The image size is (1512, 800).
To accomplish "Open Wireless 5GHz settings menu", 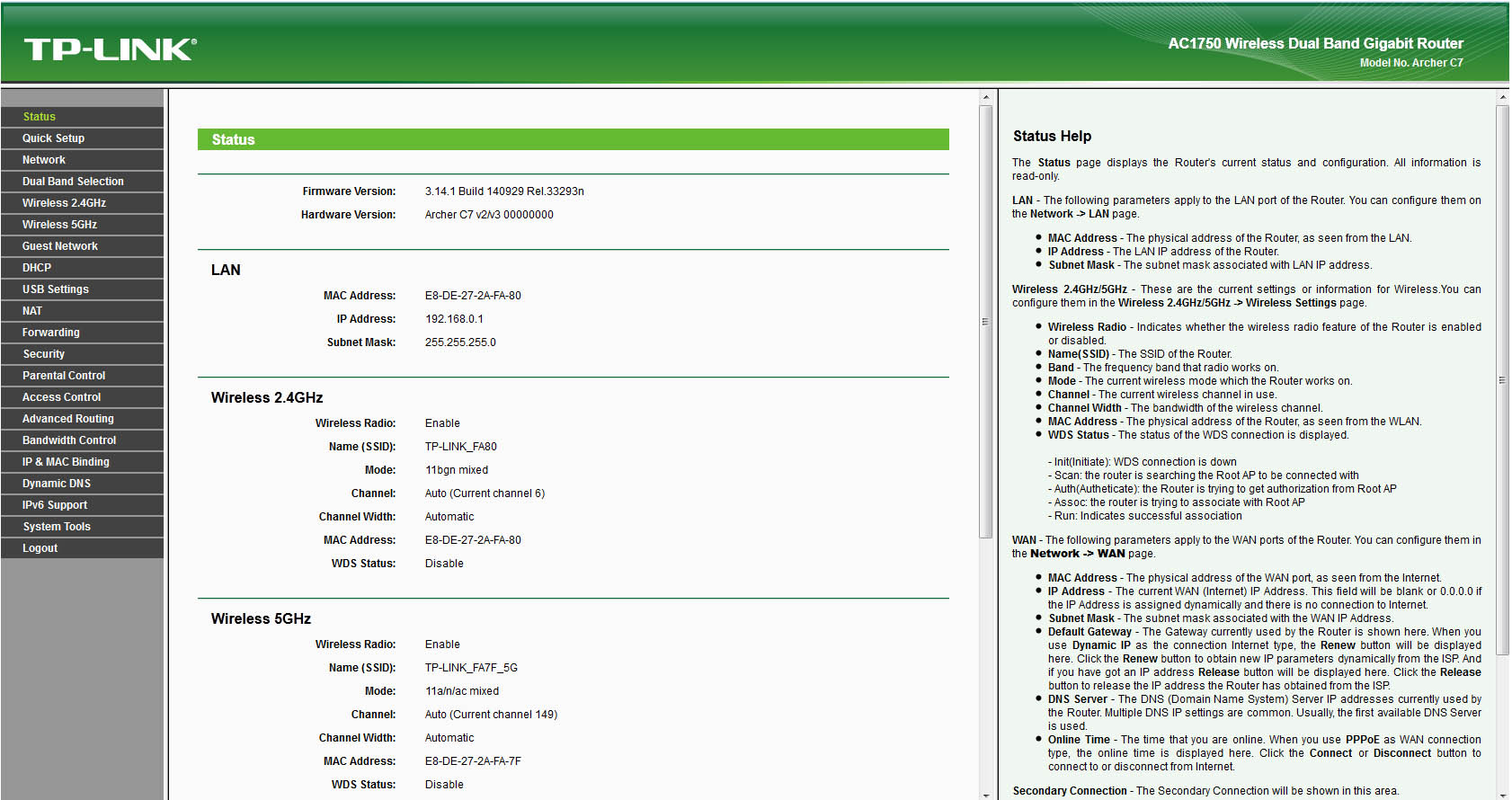I will coord(82,225).
